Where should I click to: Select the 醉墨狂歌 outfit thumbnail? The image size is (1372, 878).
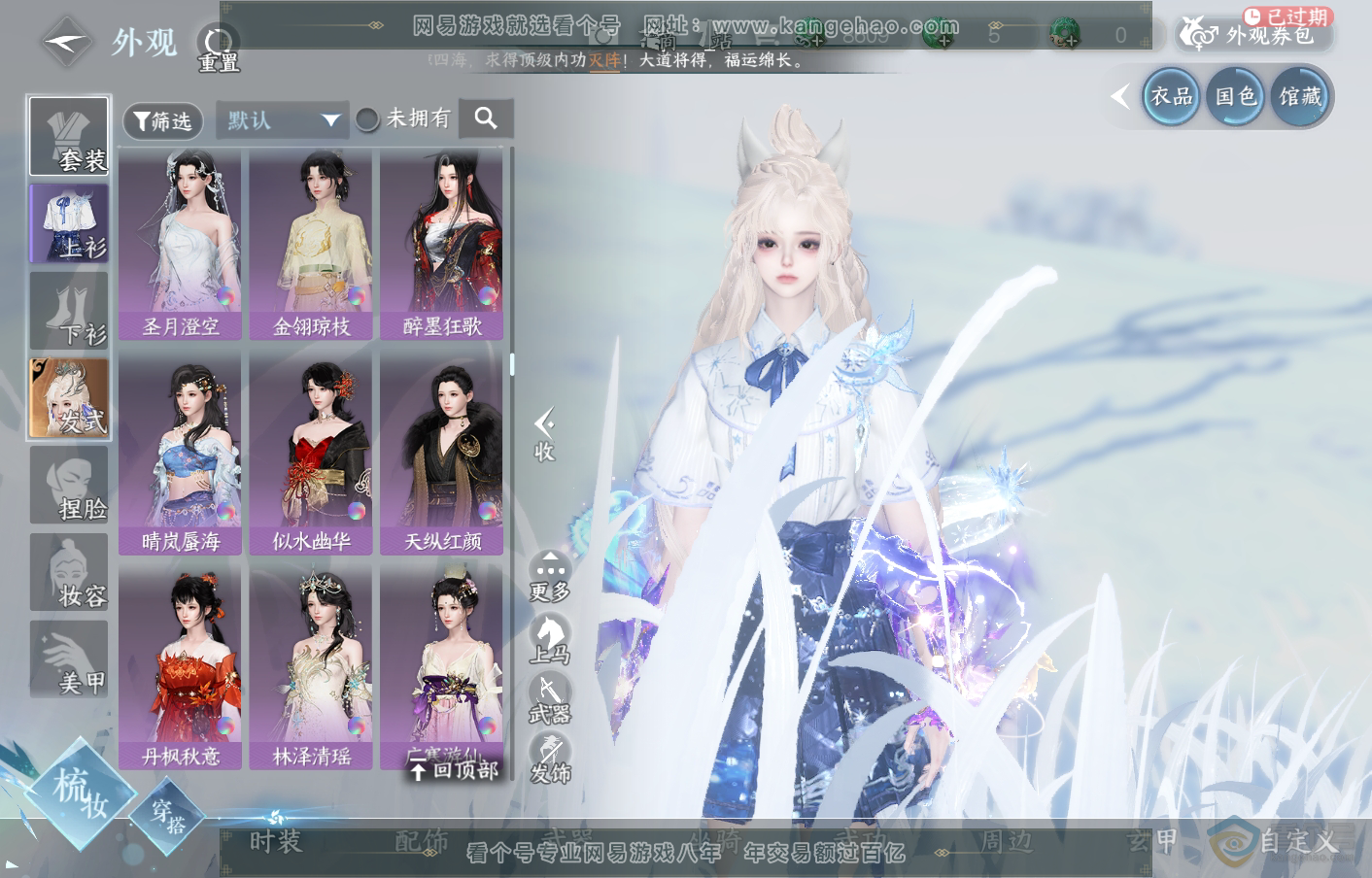click(x=442, y=244)
